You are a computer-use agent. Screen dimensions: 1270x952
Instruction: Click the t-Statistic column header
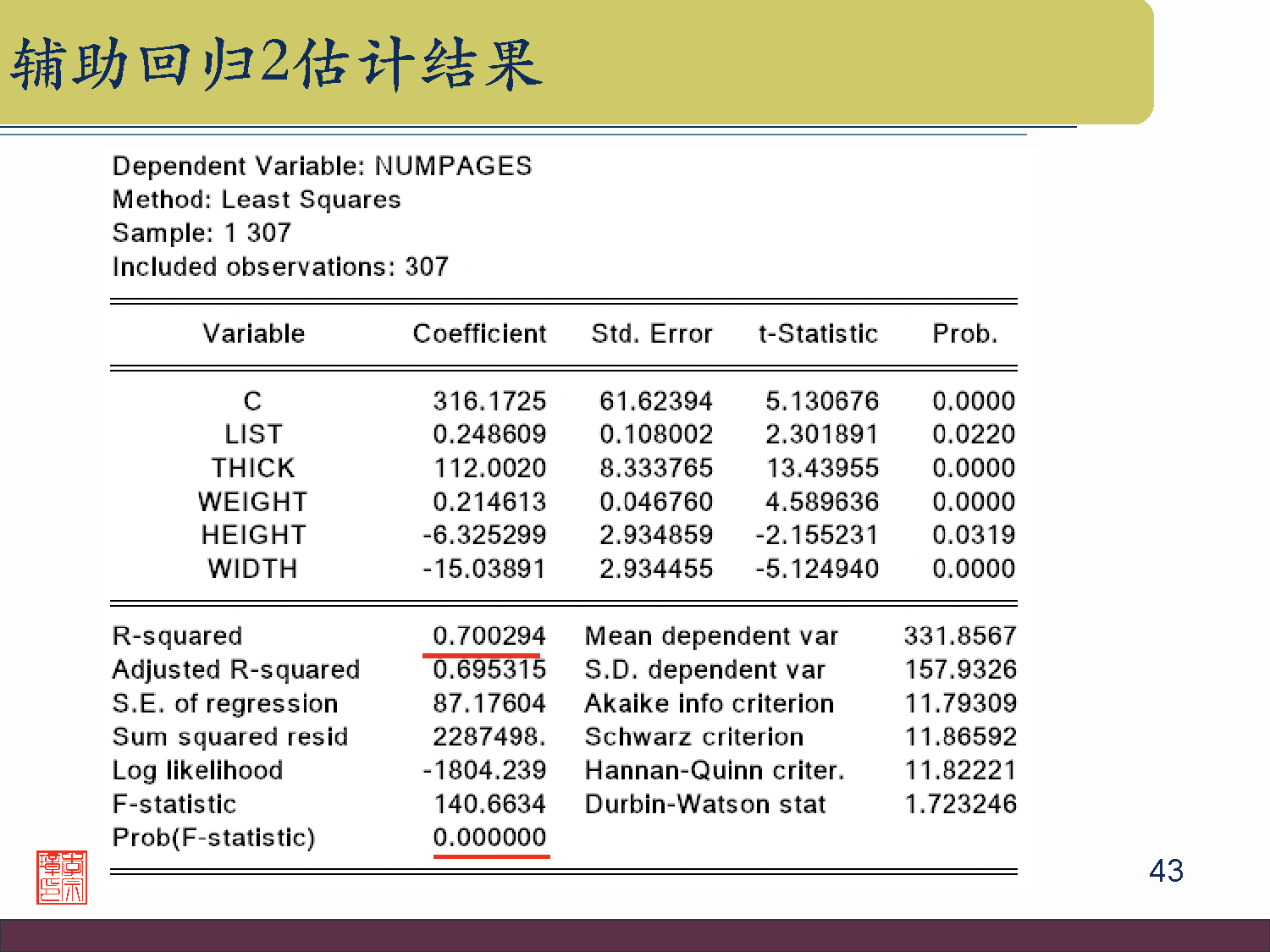click(818, 333)
